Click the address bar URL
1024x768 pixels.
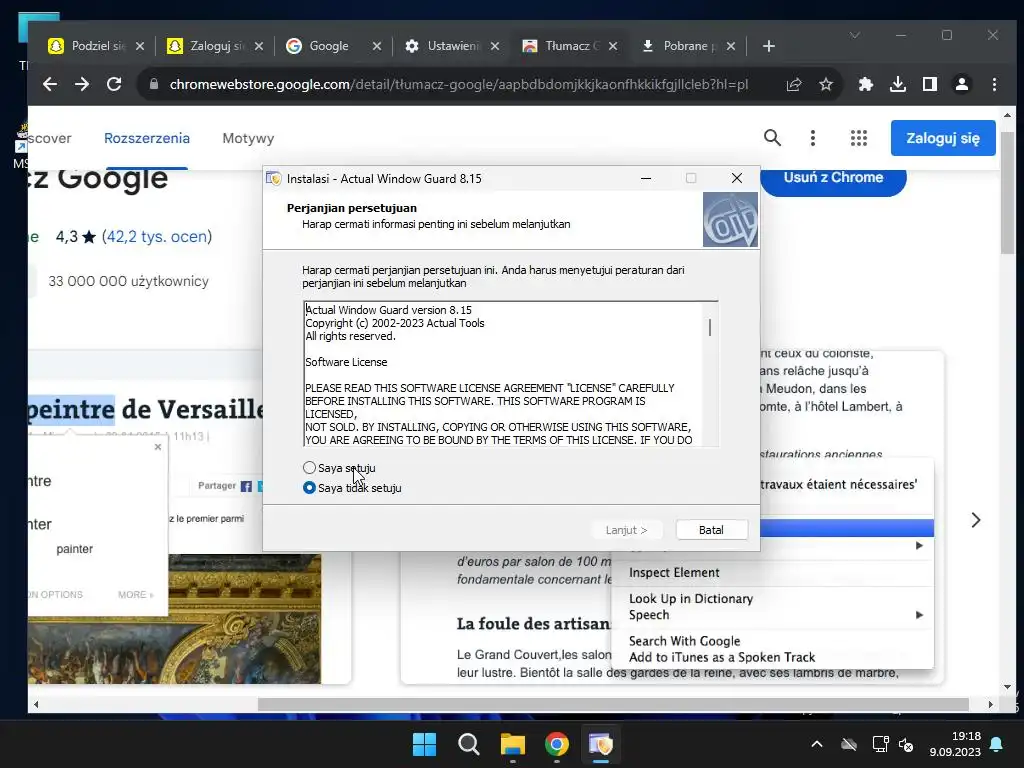click(x=458, y=84)
